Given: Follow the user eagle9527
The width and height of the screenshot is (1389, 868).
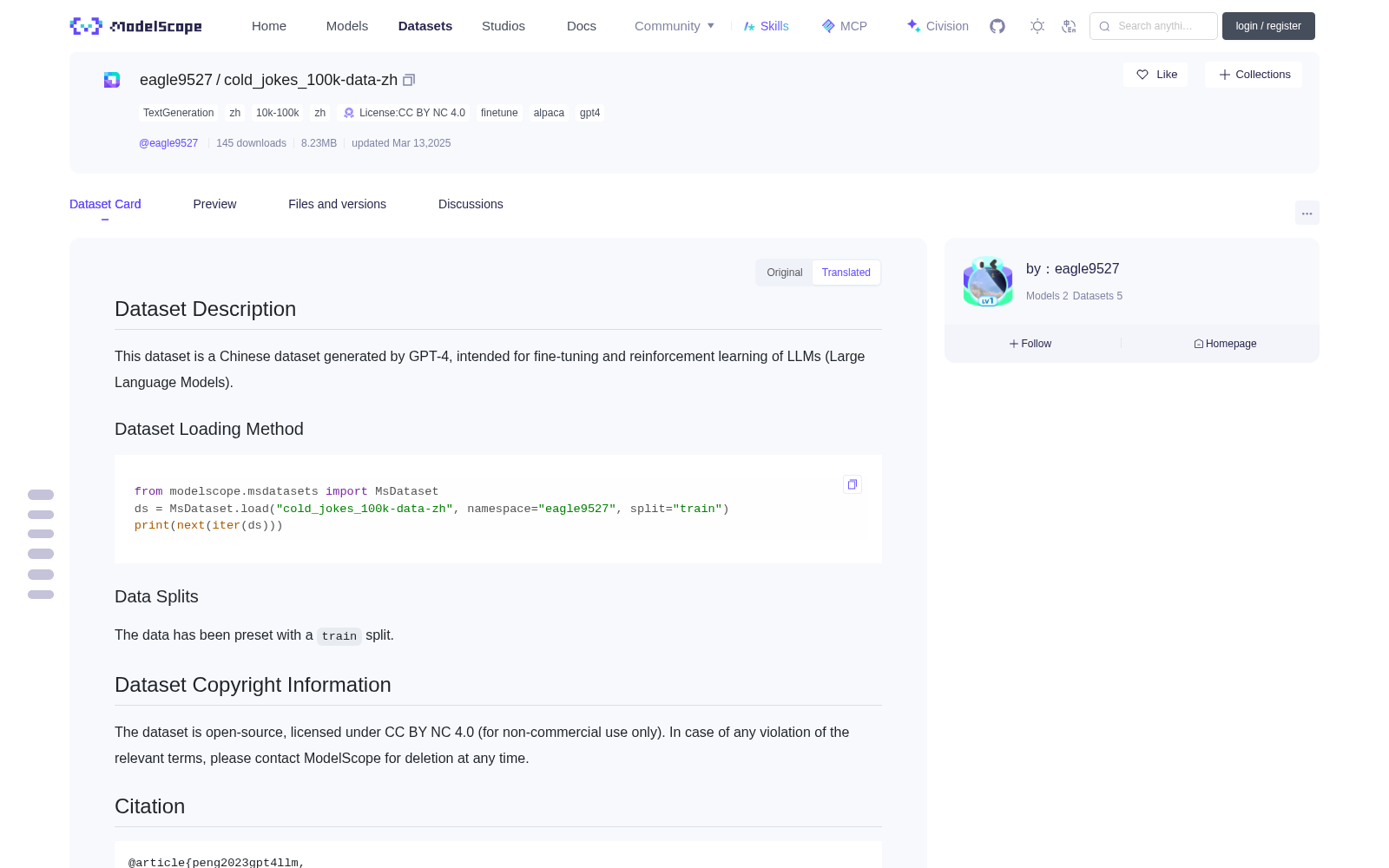Looking at the screenshot, I should point(1030,344).
